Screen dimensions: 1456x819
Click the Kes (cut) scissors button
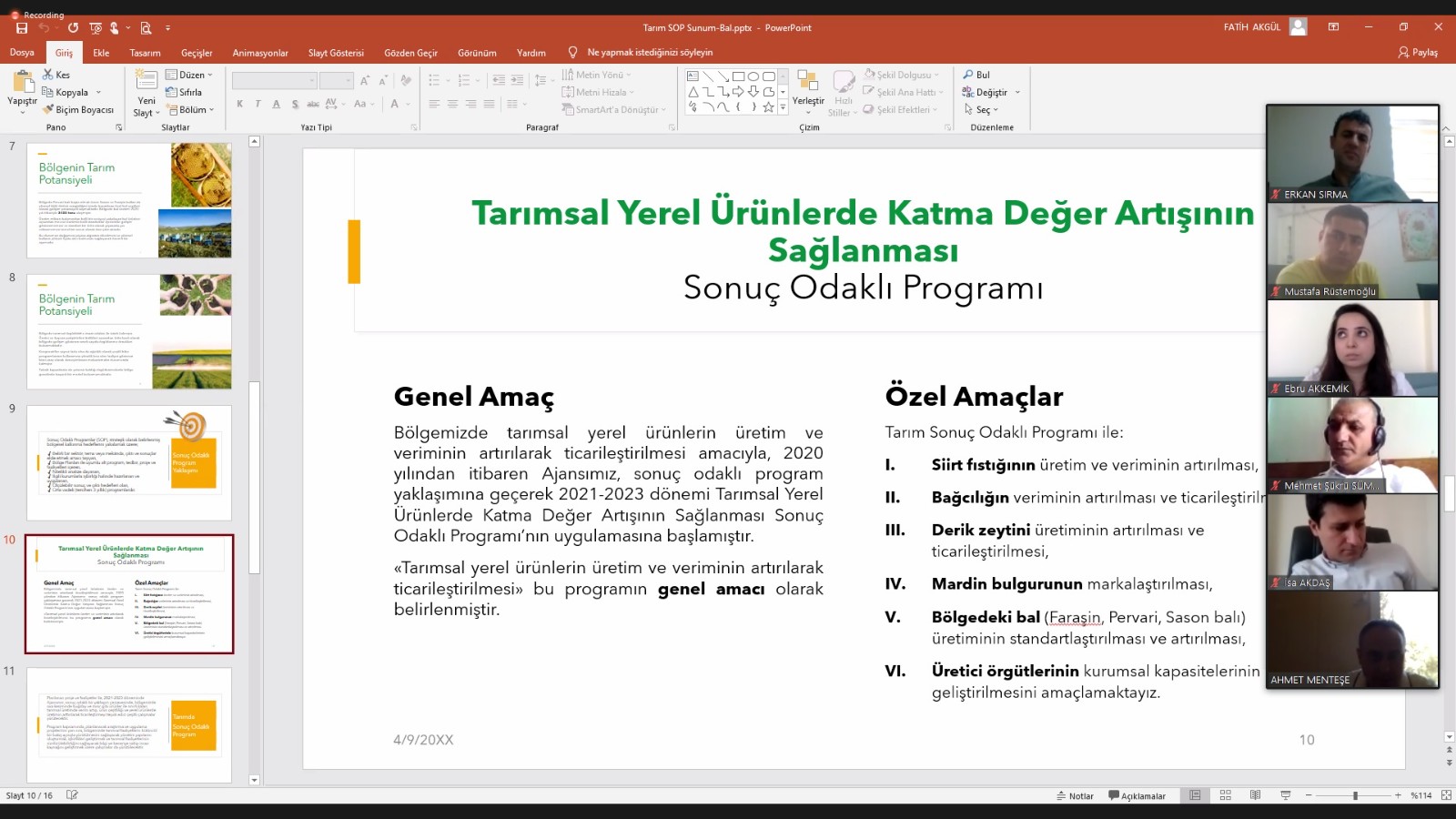(x=56, y=75)
